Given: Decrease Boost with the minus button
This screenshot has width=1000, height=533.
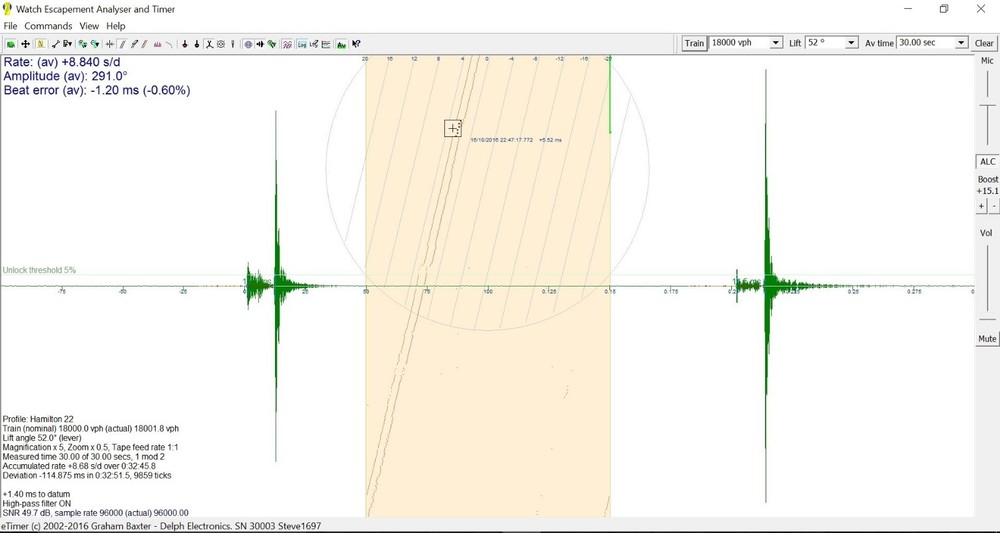Looking at the screenshot, I should coord(994,206).
